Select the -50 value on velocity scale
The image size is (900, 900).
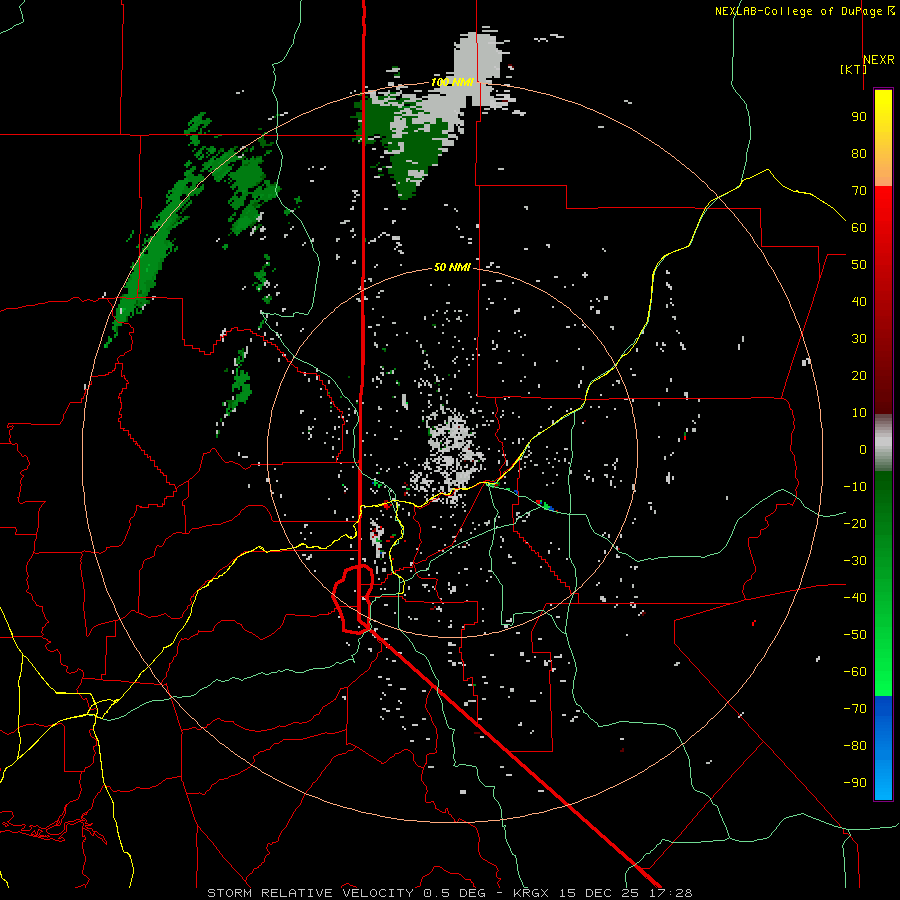[x=855, y=635]
